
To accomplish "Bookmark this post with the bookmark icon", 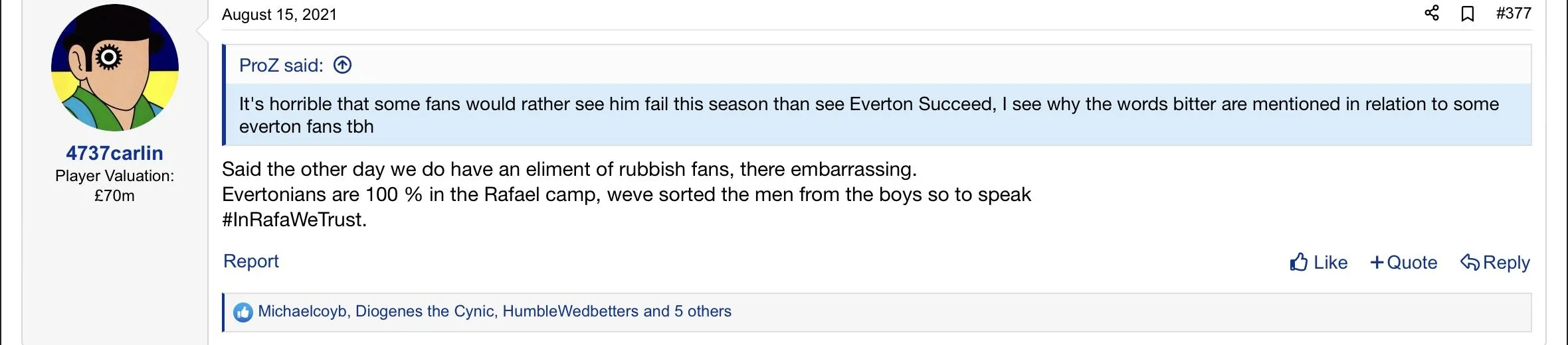I will pyautogui.click(x=1468, y=14).
